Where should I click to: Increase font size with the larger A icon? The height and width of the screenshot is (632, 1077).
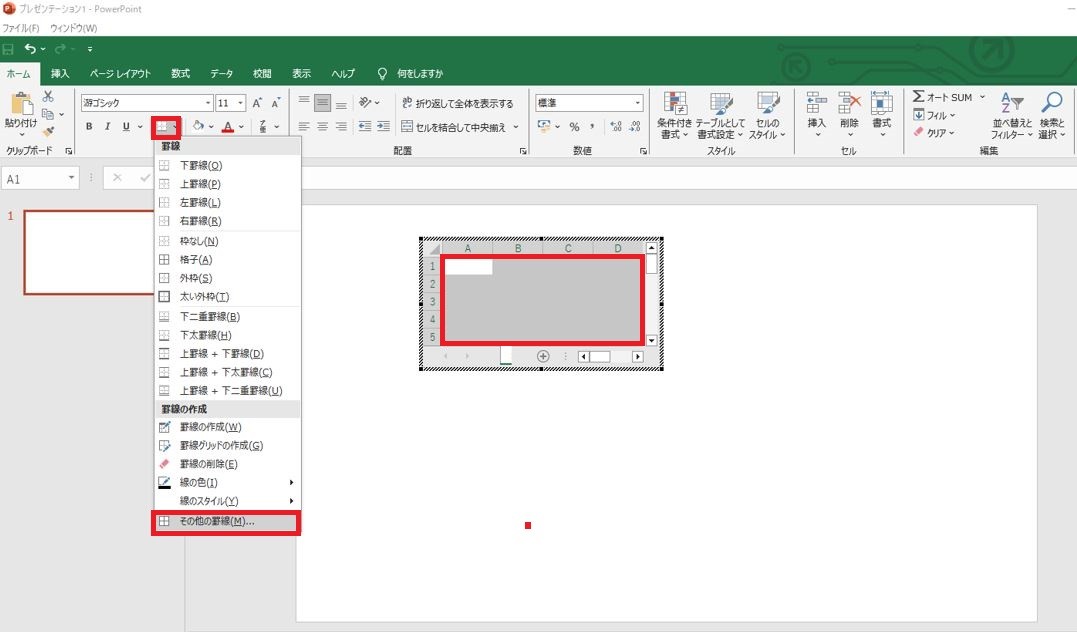point(257,103)
